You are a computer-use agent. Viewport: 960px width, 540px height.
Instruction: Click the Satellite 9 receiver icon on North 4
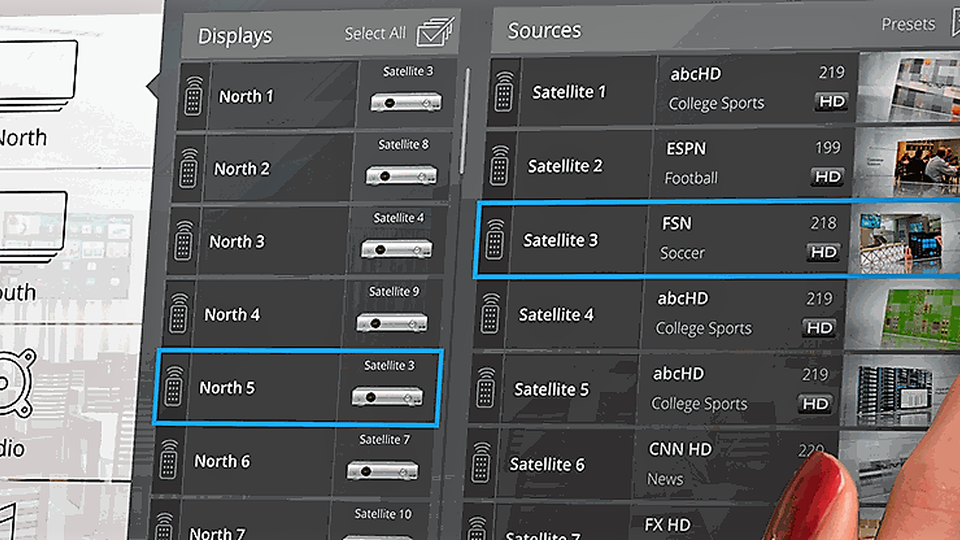pyautogui.click(x=393, y=322)
